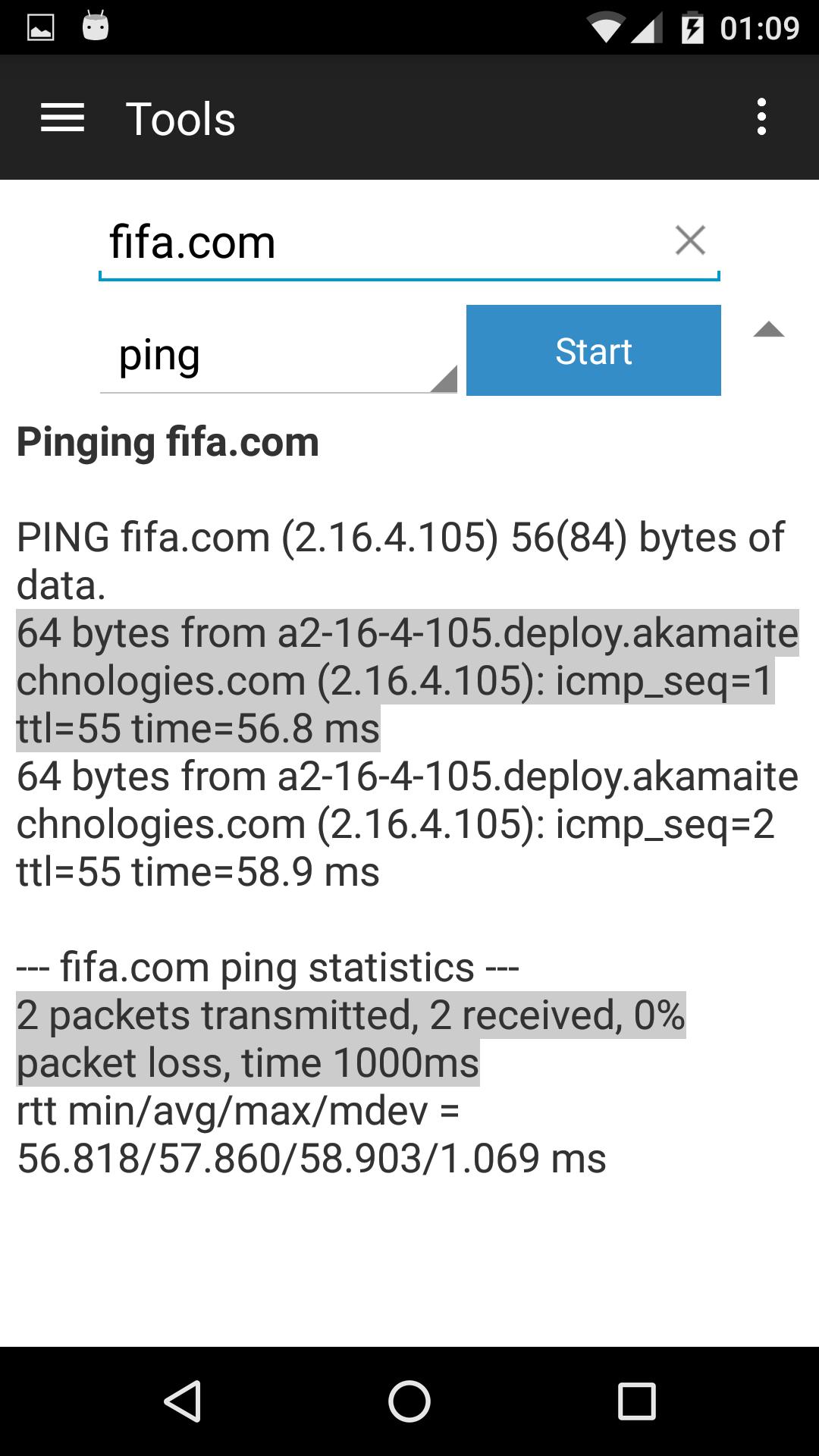Open the hamburger navigation menu
Viewport: 819px width, 1456px height.
[x=62, y=118]
